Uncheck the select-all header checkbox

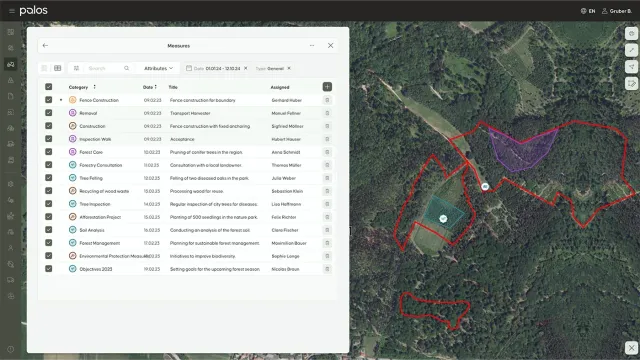(x=49, y=87)
